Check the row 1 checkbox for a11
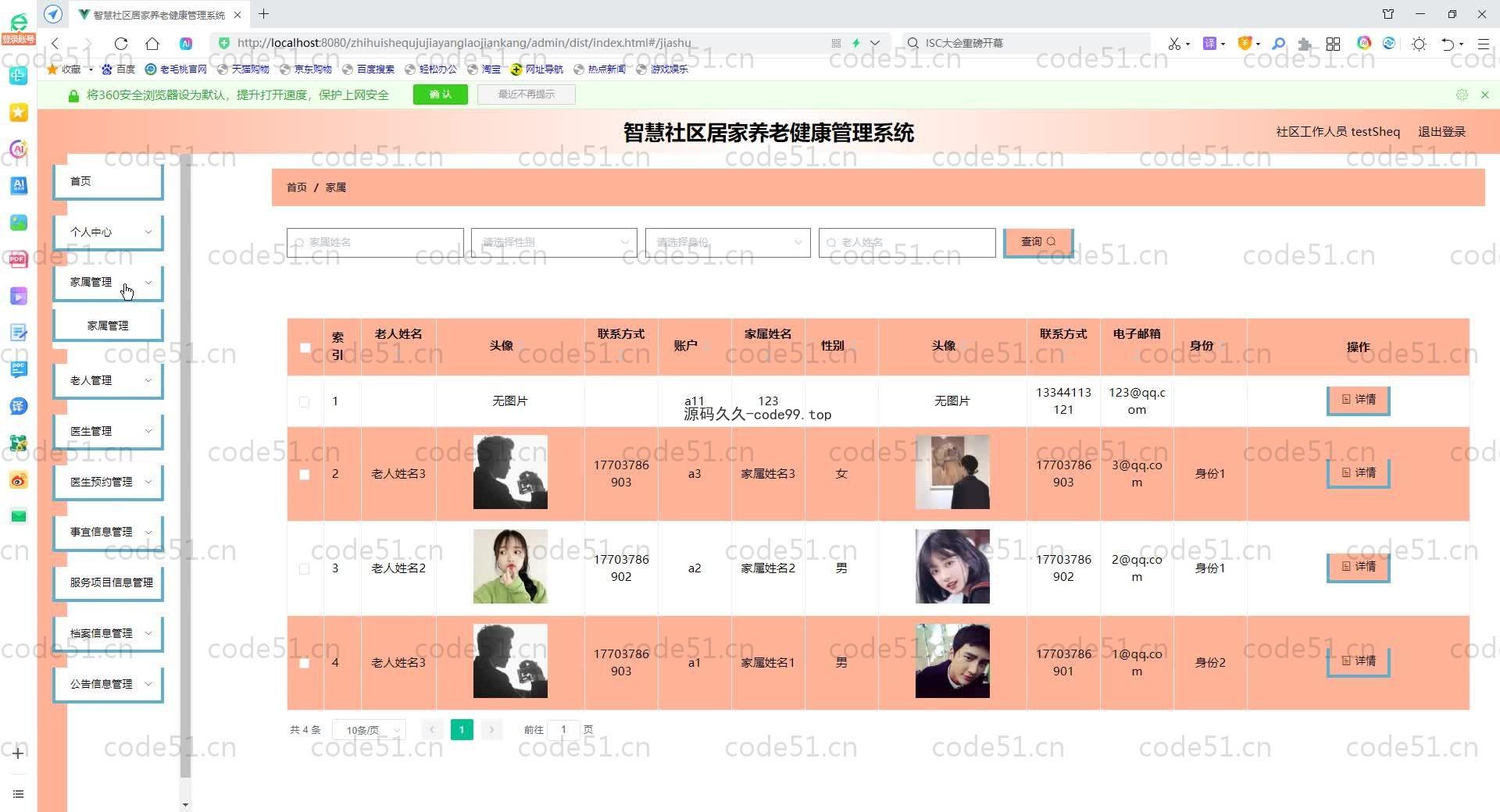 (x=305, y=402)
